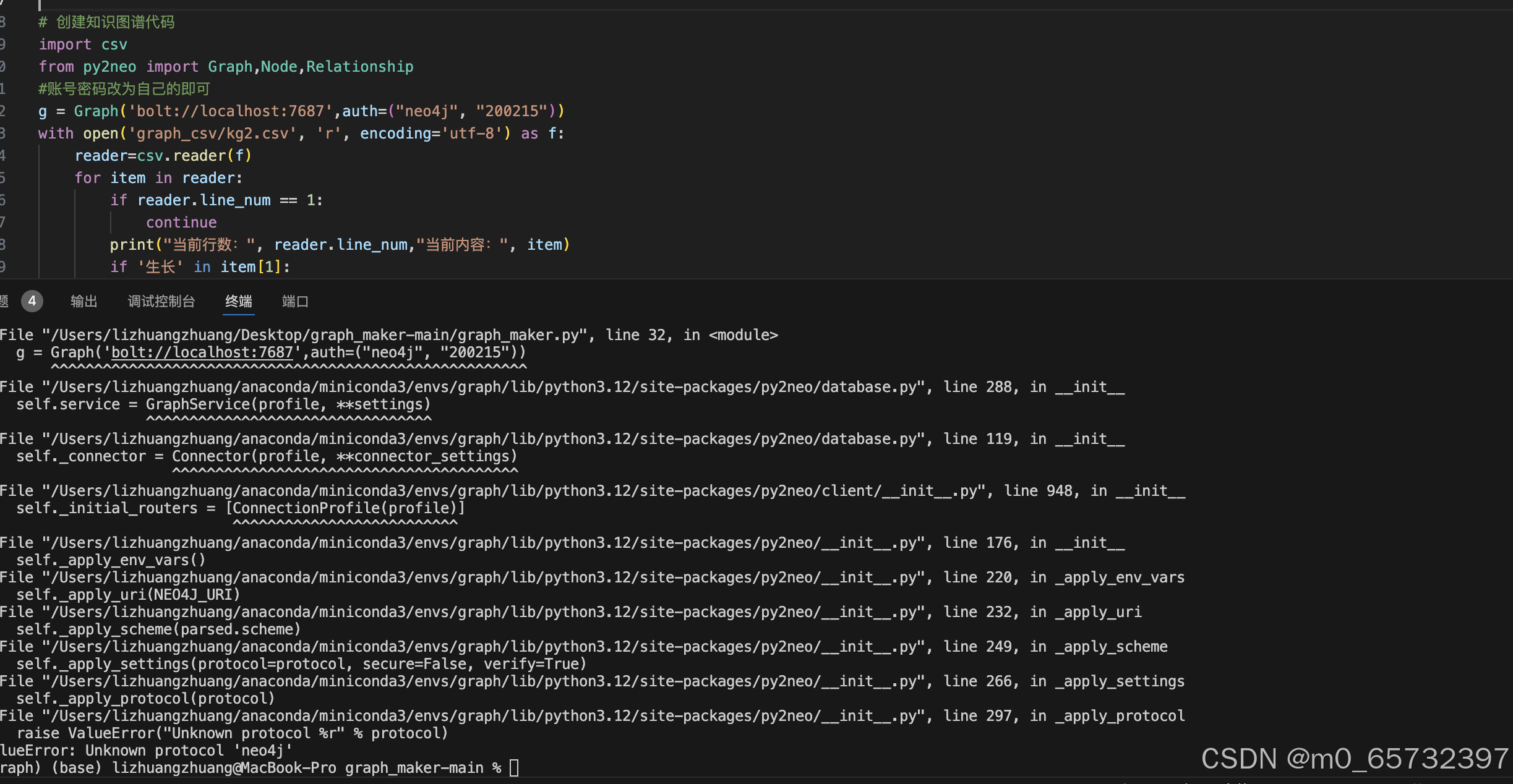Click the 'graph_csv/kg2.csv' string in editor
Screen dimensions: 1513x784
click(212, 134)
